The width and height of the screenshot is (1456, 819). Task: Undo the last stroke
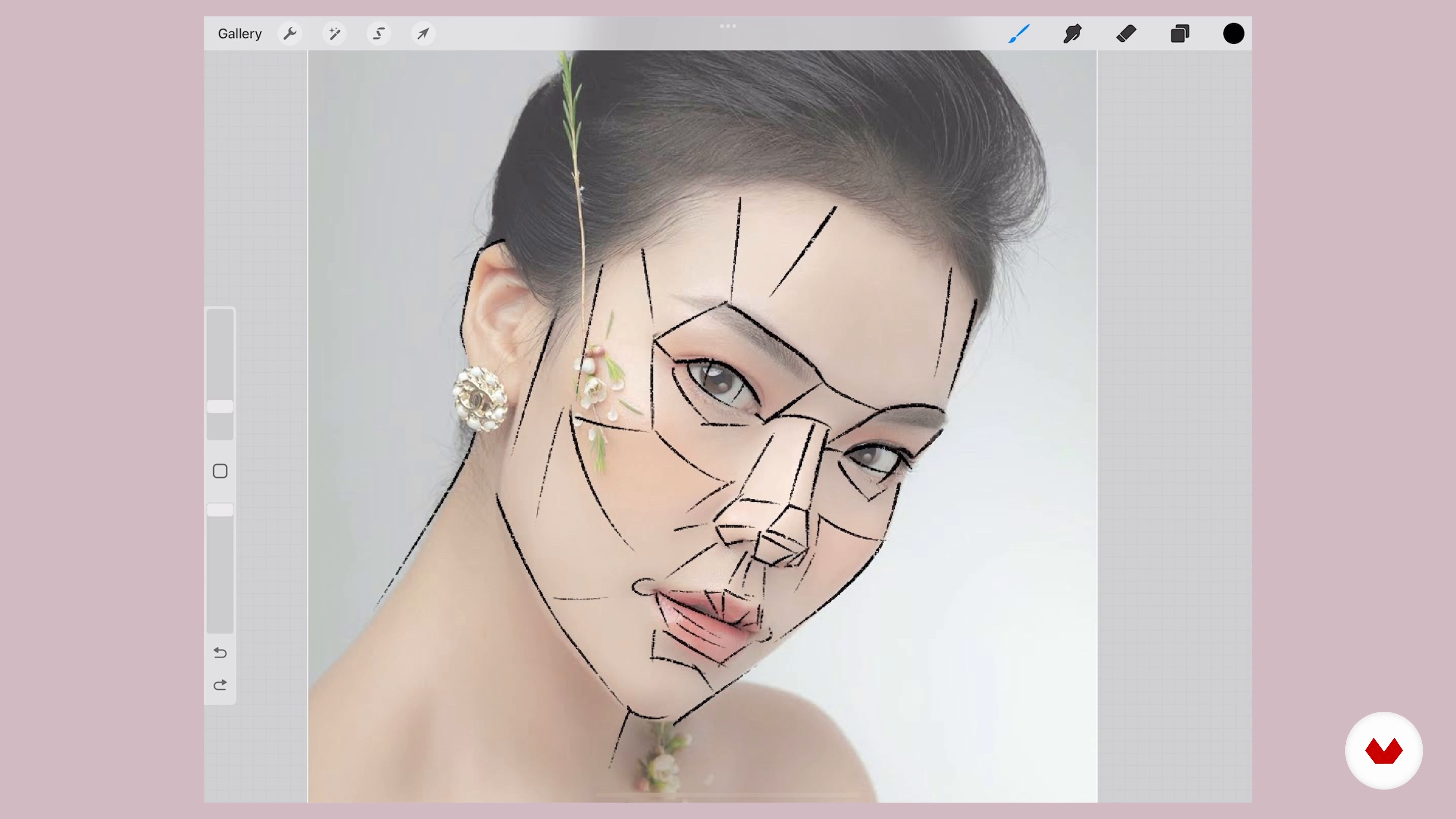(x=220, y=653)
